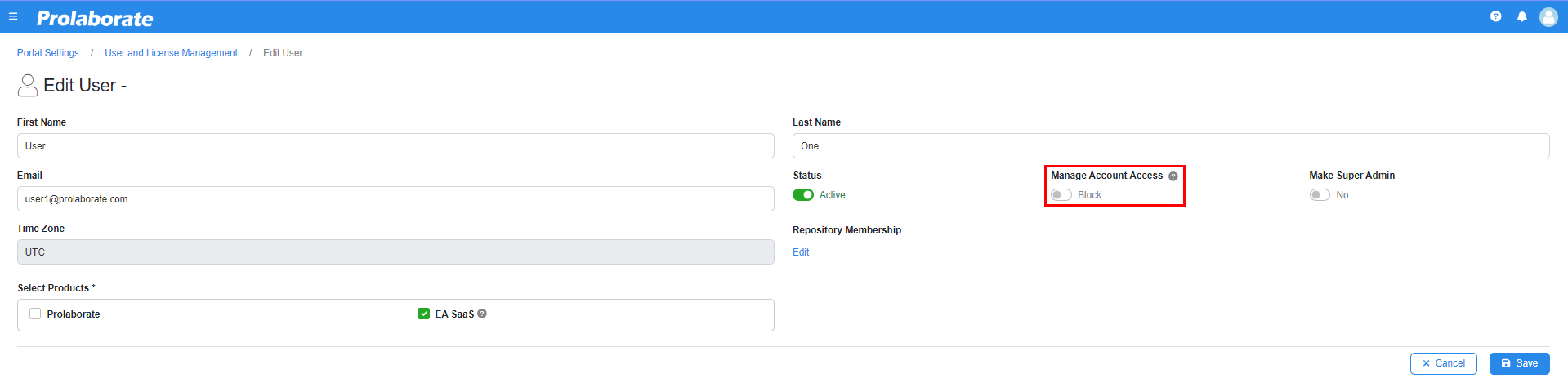Click the Cancel button
The image size is (1568, 378).
[1443, 363]
